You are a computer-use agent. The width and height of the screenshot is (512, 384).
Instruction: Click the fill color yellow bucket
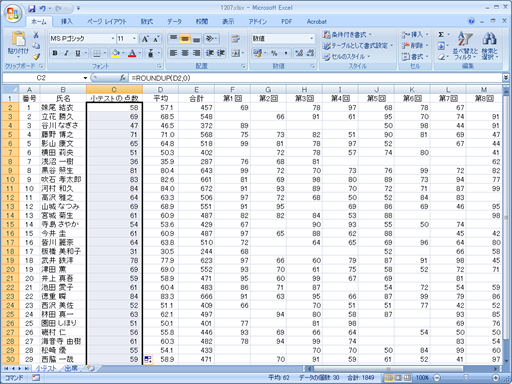pyautogui.click(x=116, y=53)
